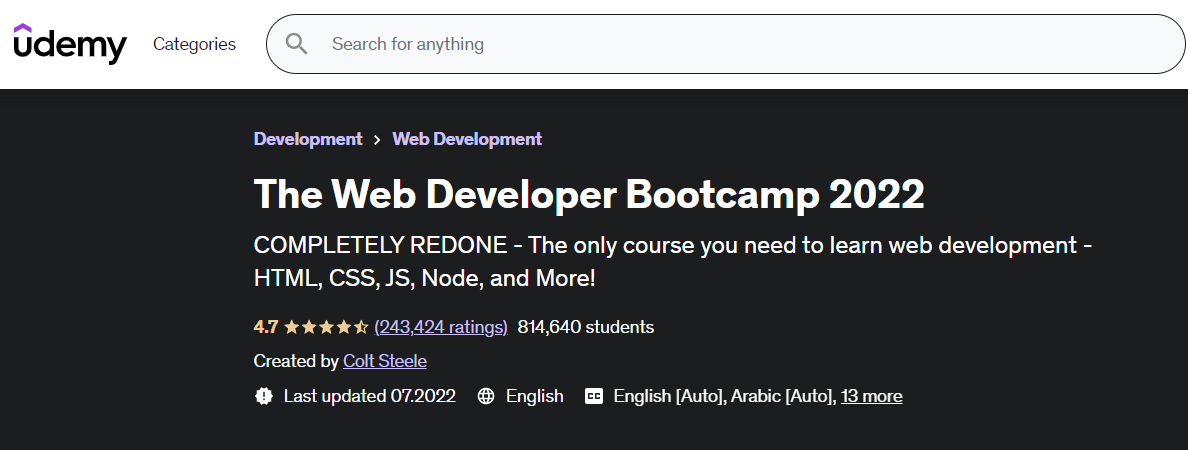Click the Udemy logo
The image size is (1188, 450).
70,43
